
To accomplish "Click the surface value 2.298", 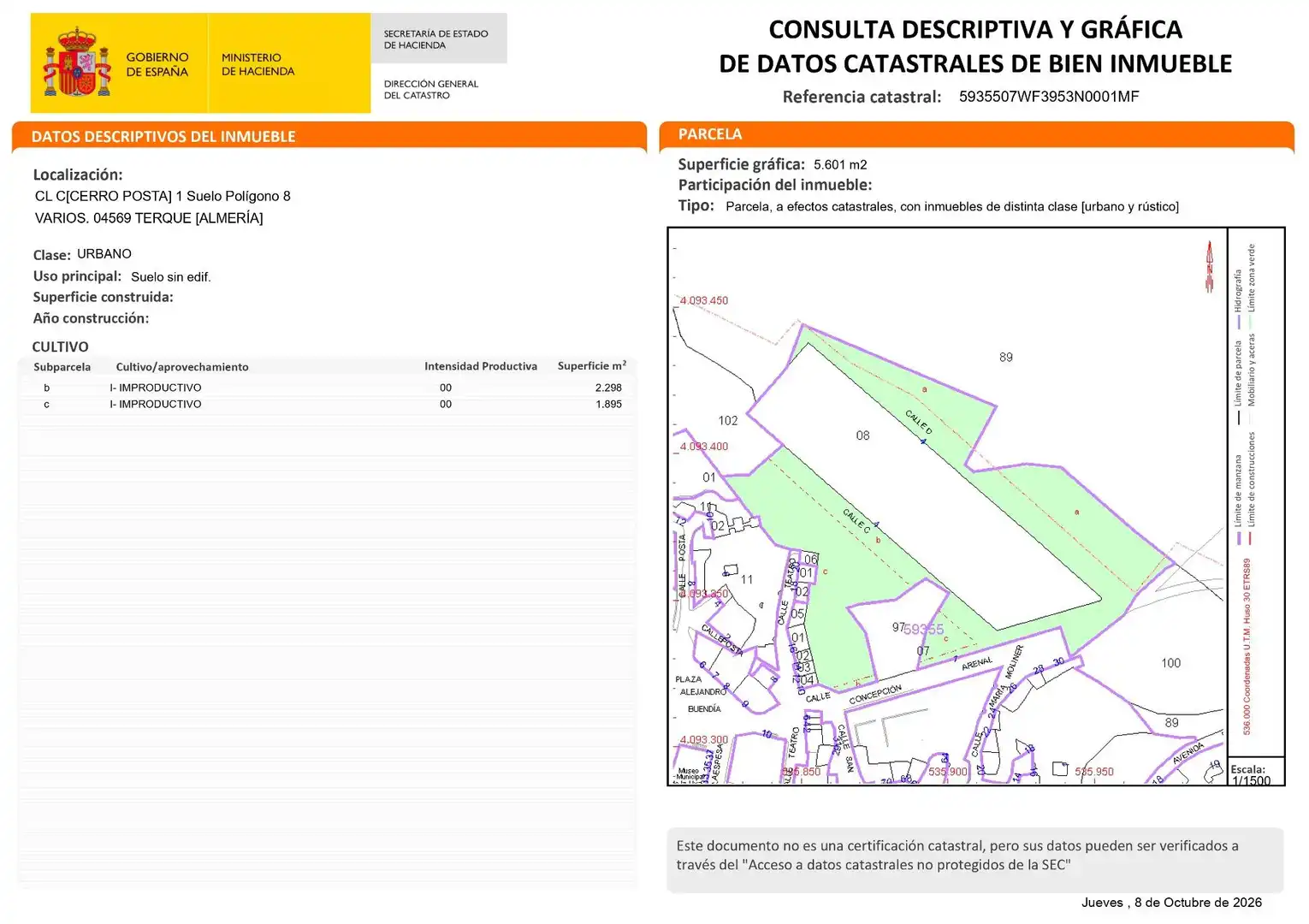I will point(608,388).
